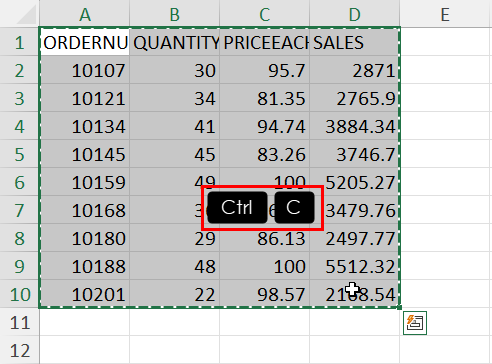Select price cell 81.35
The height and width of the screenshot is (364, 492).
265,98
